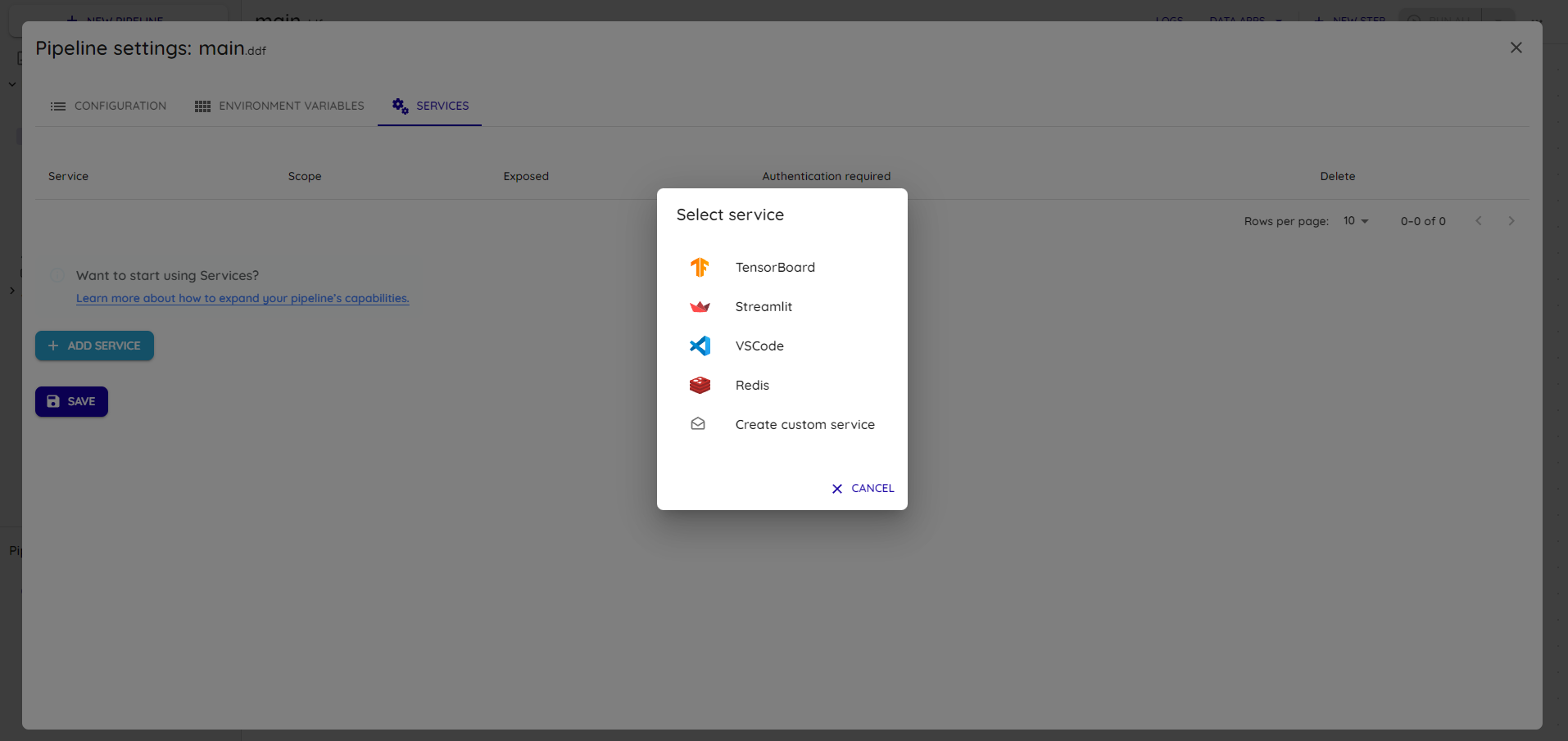Open the Rows per page dropdown
This screenshot has height=741, width=1568.
click(1356, 221)
